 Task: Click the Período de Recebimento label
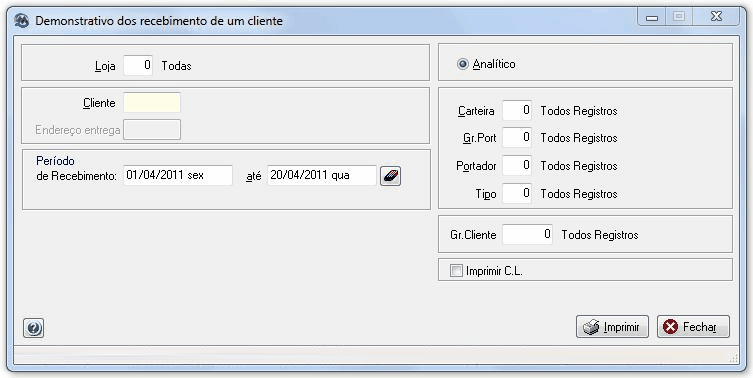(x=76, y=168)
